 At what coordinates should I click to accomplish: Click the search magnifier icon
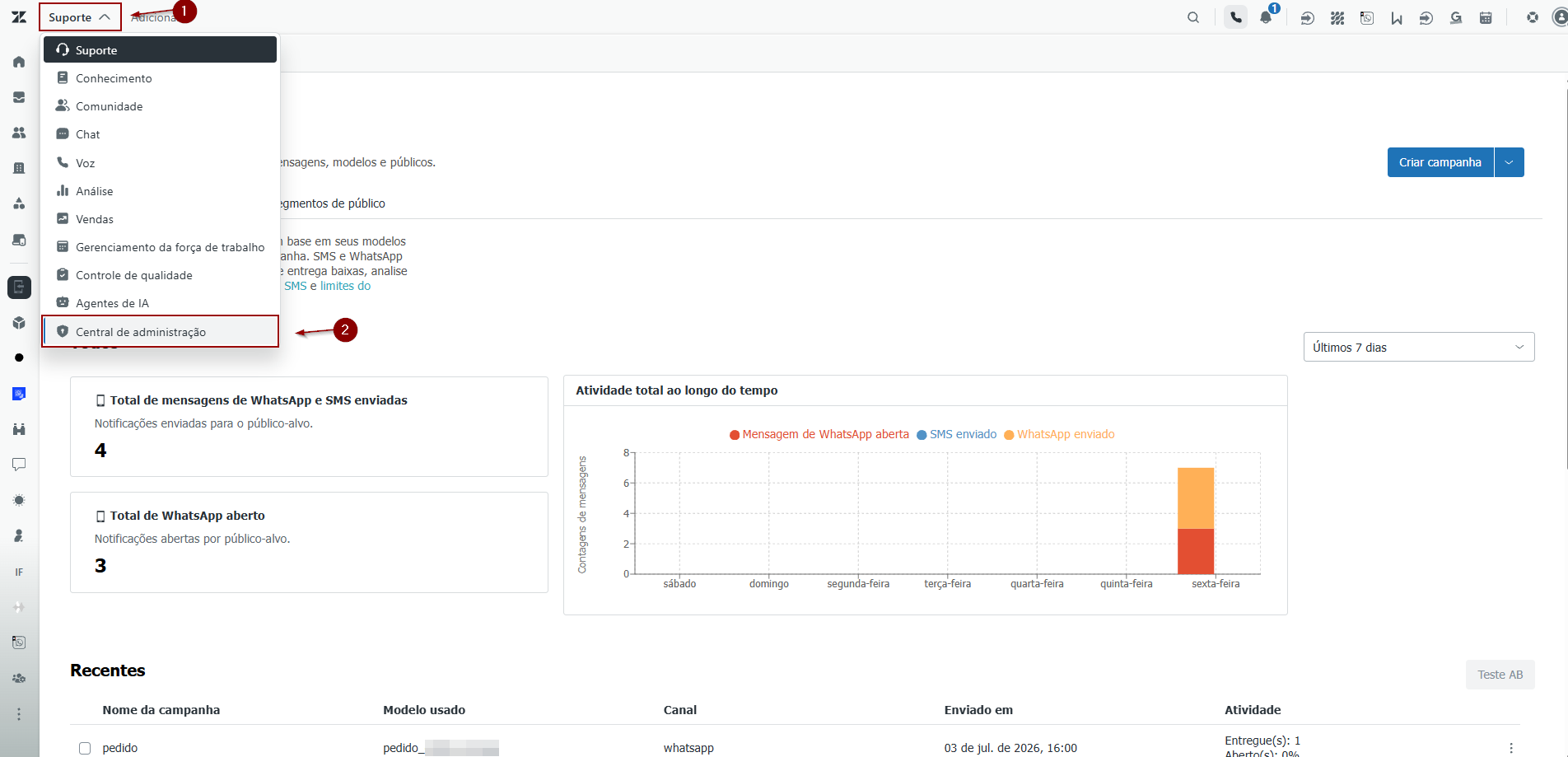tap(1193, 17)
